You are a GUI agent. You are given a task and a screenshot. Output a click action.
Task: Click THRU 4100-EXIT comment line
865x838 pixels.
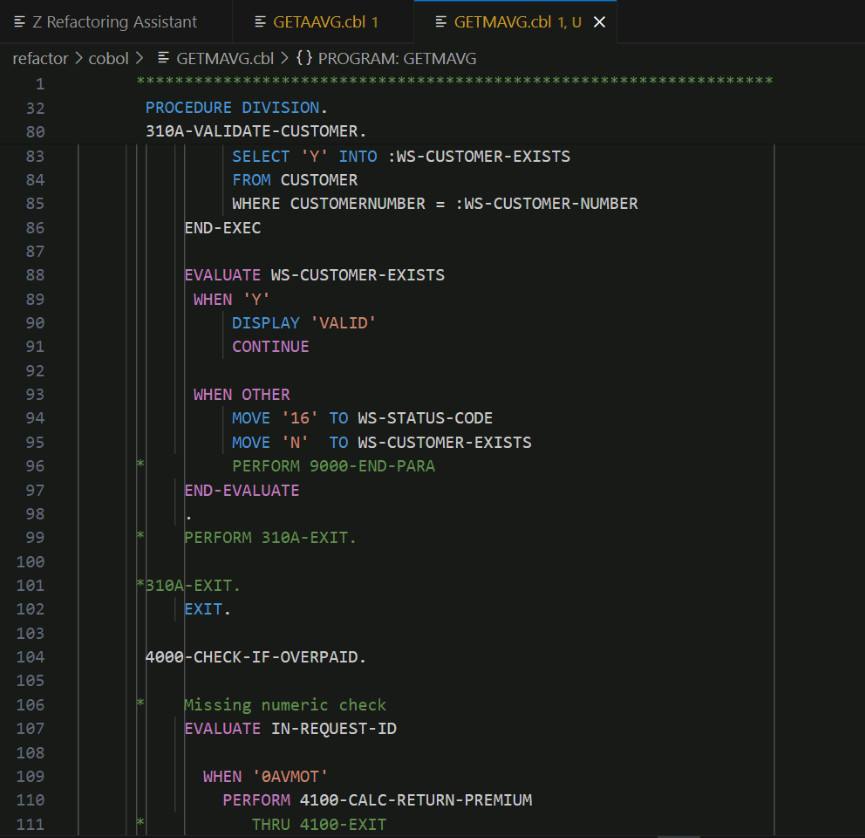tap(319, 825)
